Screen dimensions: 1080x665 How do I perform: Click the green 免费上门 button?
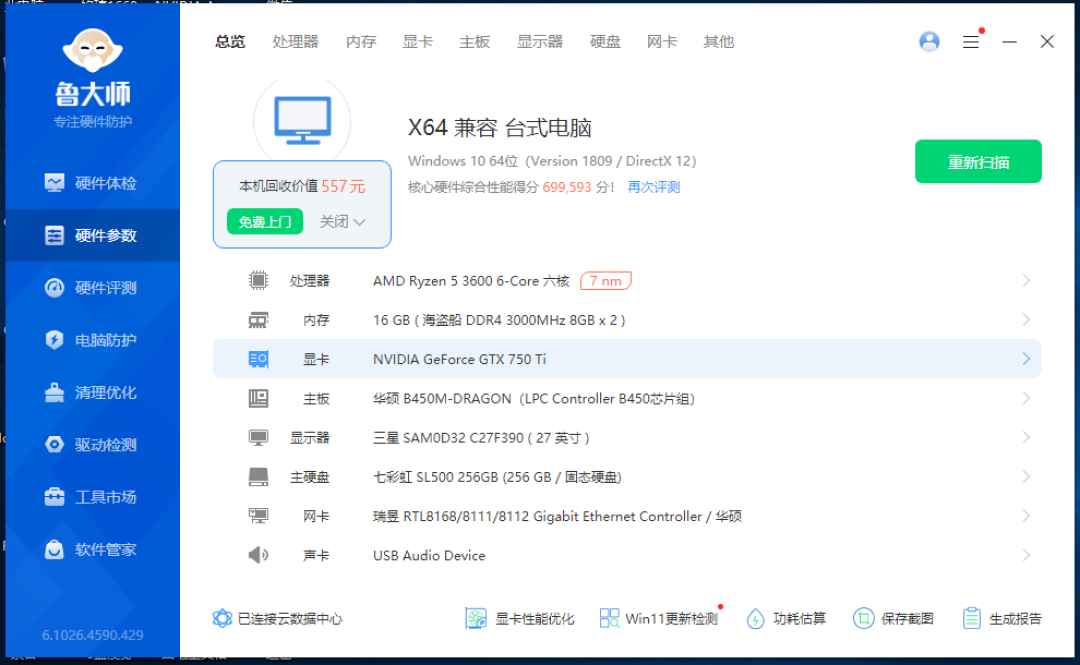pyautogui.click(x=265, y=222)
